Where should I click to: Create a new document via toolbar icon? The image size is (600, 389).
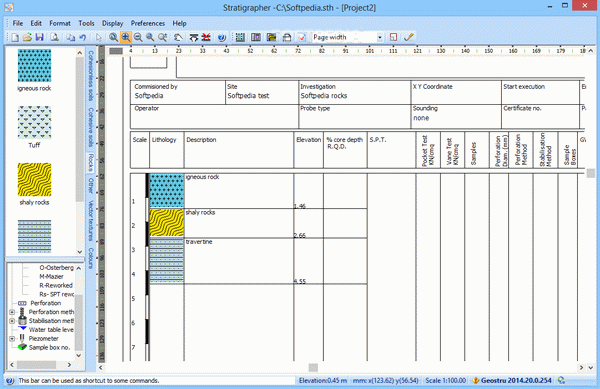(15, 37)
